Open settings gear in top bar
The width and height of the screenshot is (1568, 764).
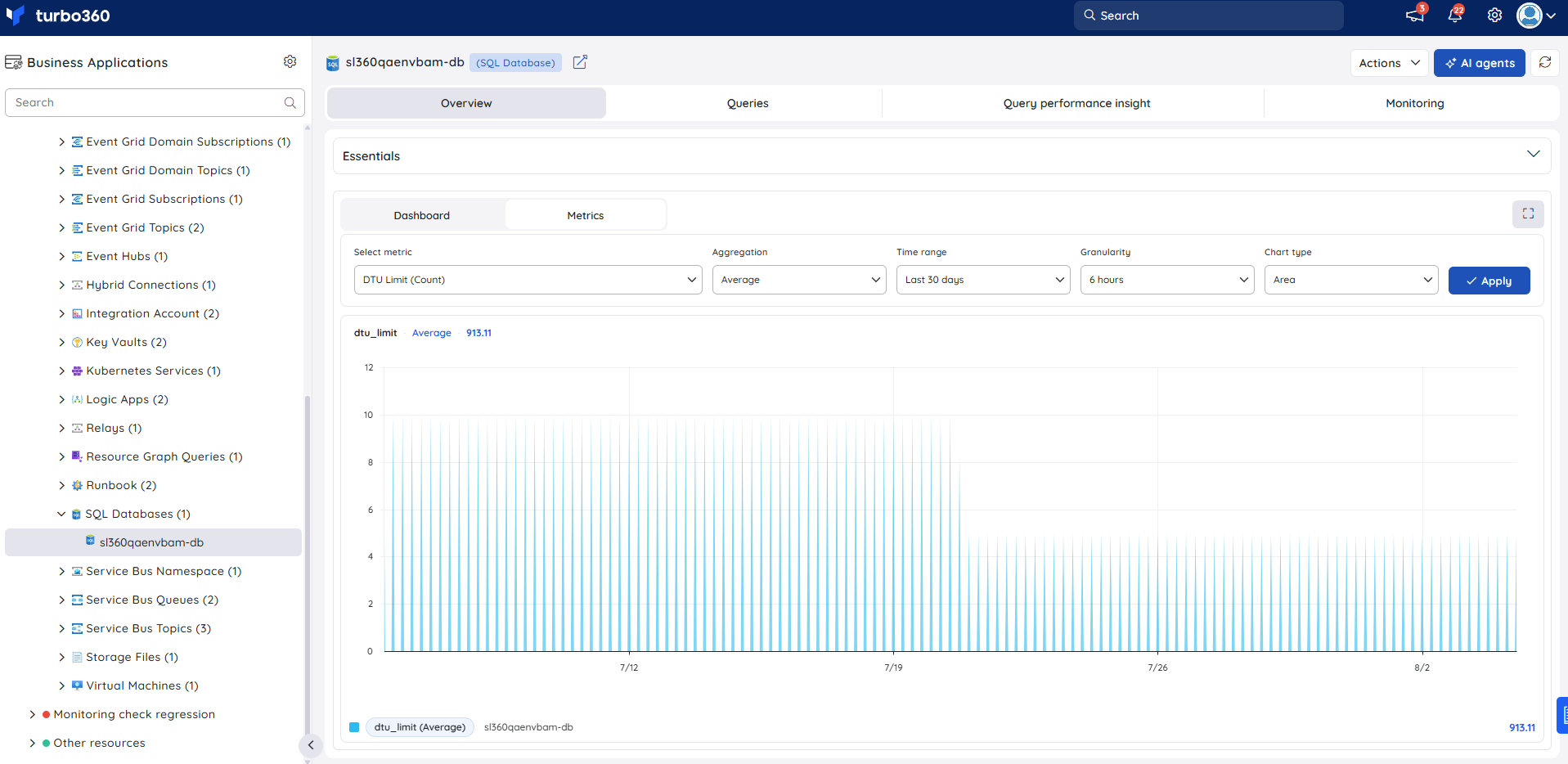[1494, 16]
